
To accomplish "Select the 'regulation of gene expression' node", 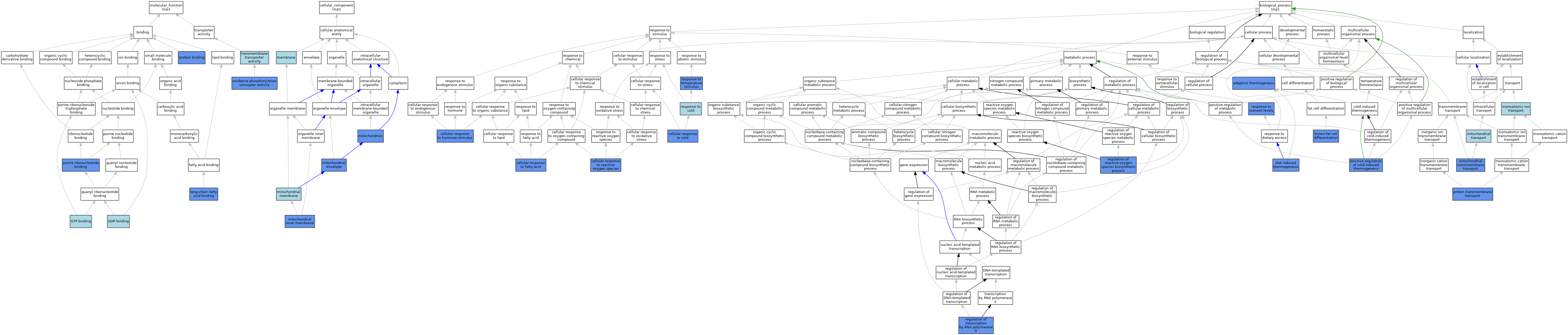I will pyautogui.click(x=919, y=194).
